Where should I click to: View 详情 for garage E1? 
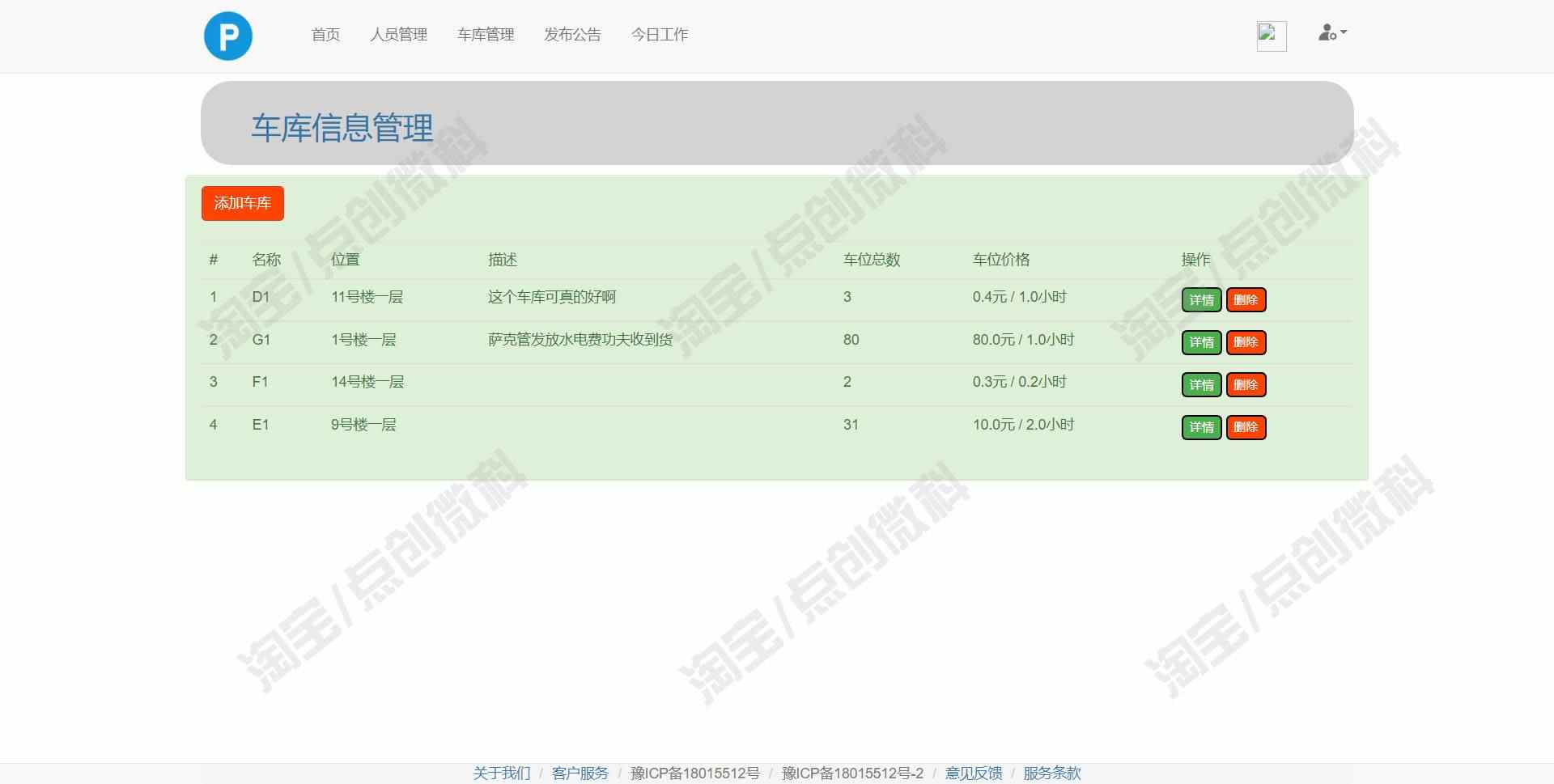1202,427
